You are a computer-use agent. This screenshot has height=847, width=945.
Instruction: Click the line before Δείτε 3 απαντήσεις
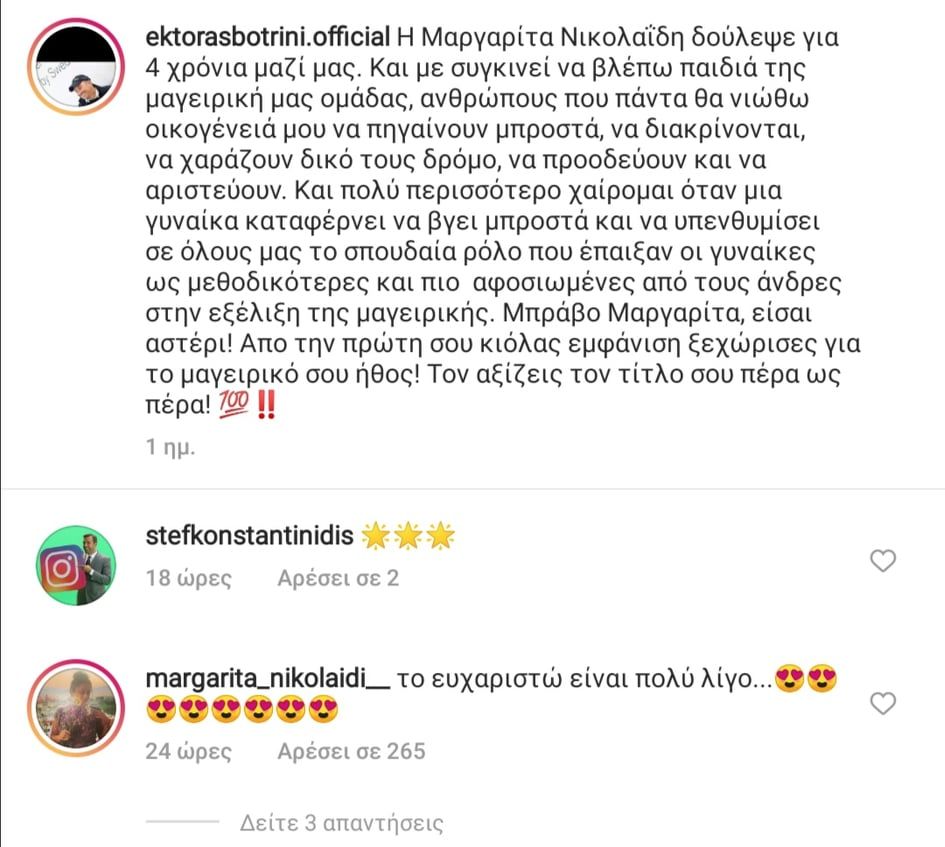point(183,822)
